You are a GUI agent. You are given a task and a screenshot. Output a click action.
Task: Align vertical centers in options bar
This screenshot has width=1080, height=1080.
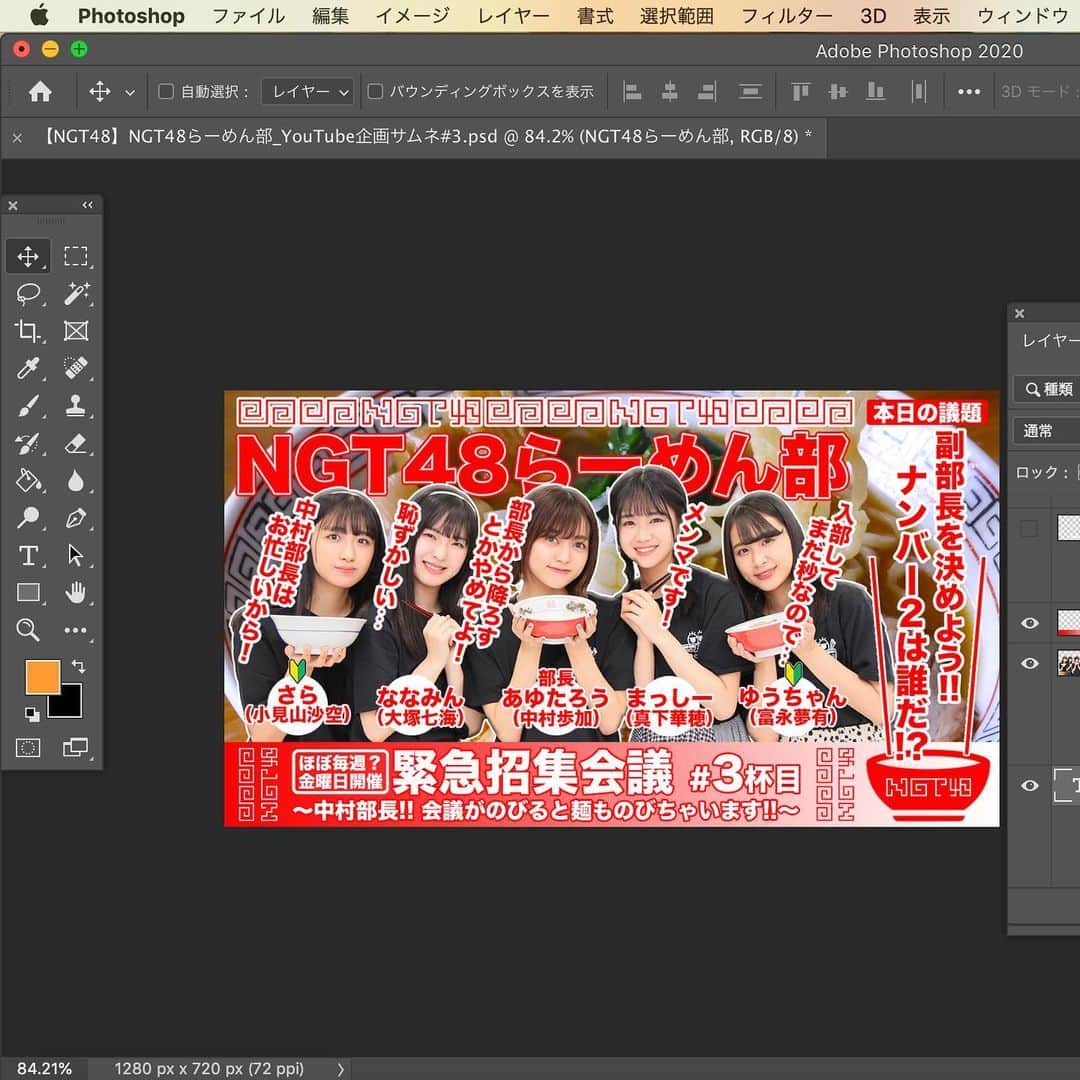[x=838, y=92]
